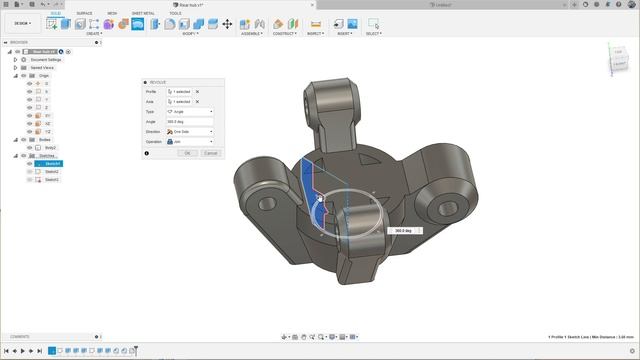Open the Design workspace dropdown

click(22, 23)
